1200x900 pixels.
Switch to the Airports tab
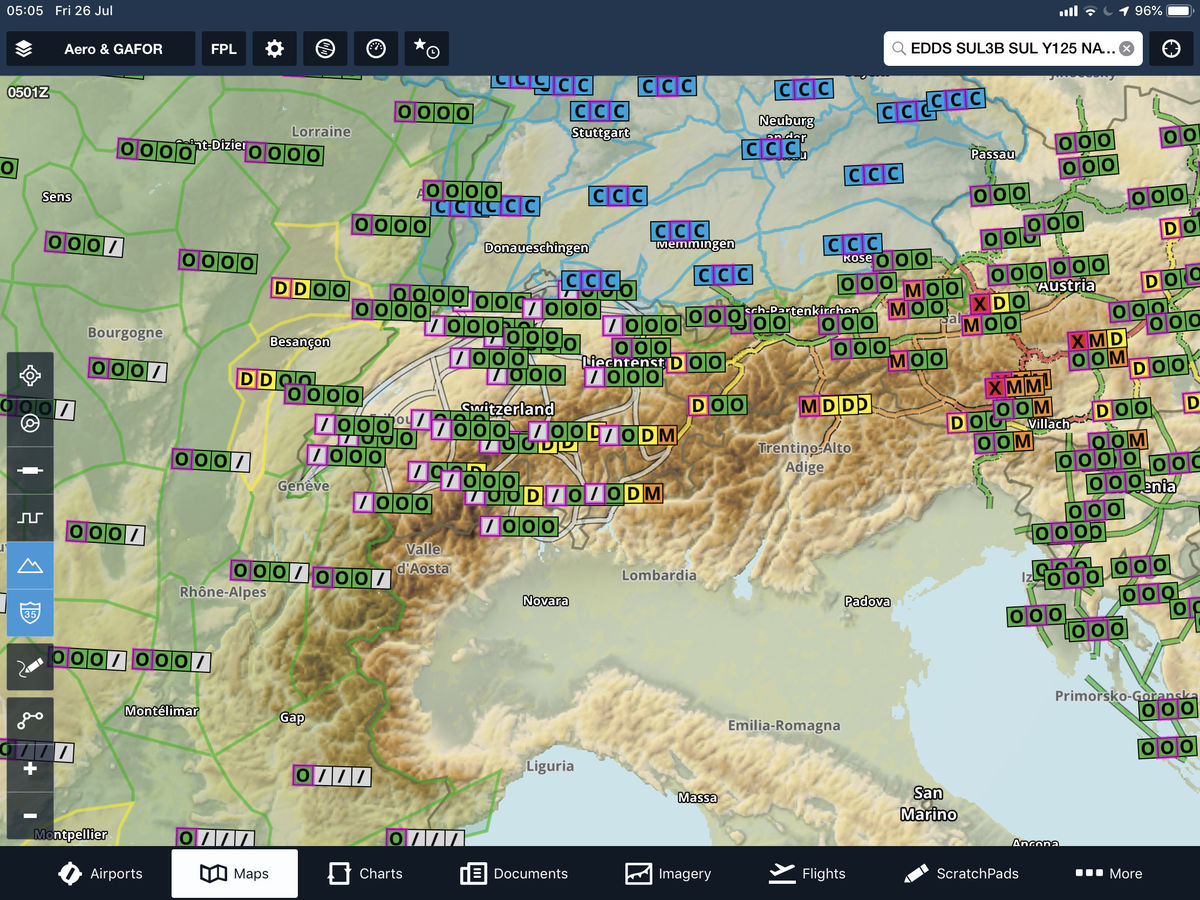click(x=100, y=873)
